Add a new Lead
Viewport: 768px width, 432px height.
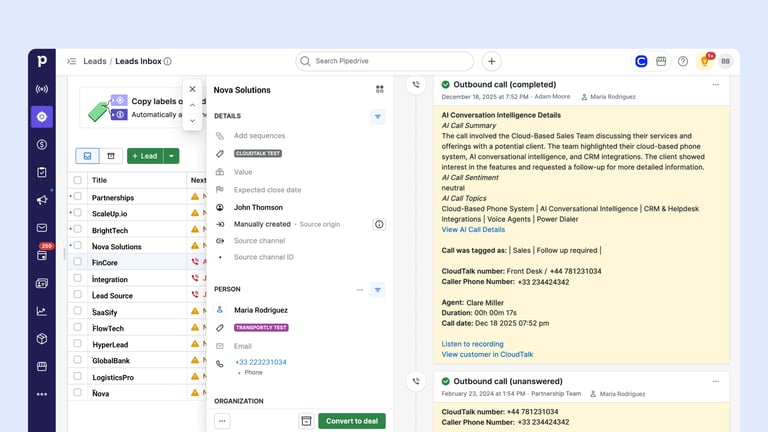pyautogui.click(x=145, y=156)
